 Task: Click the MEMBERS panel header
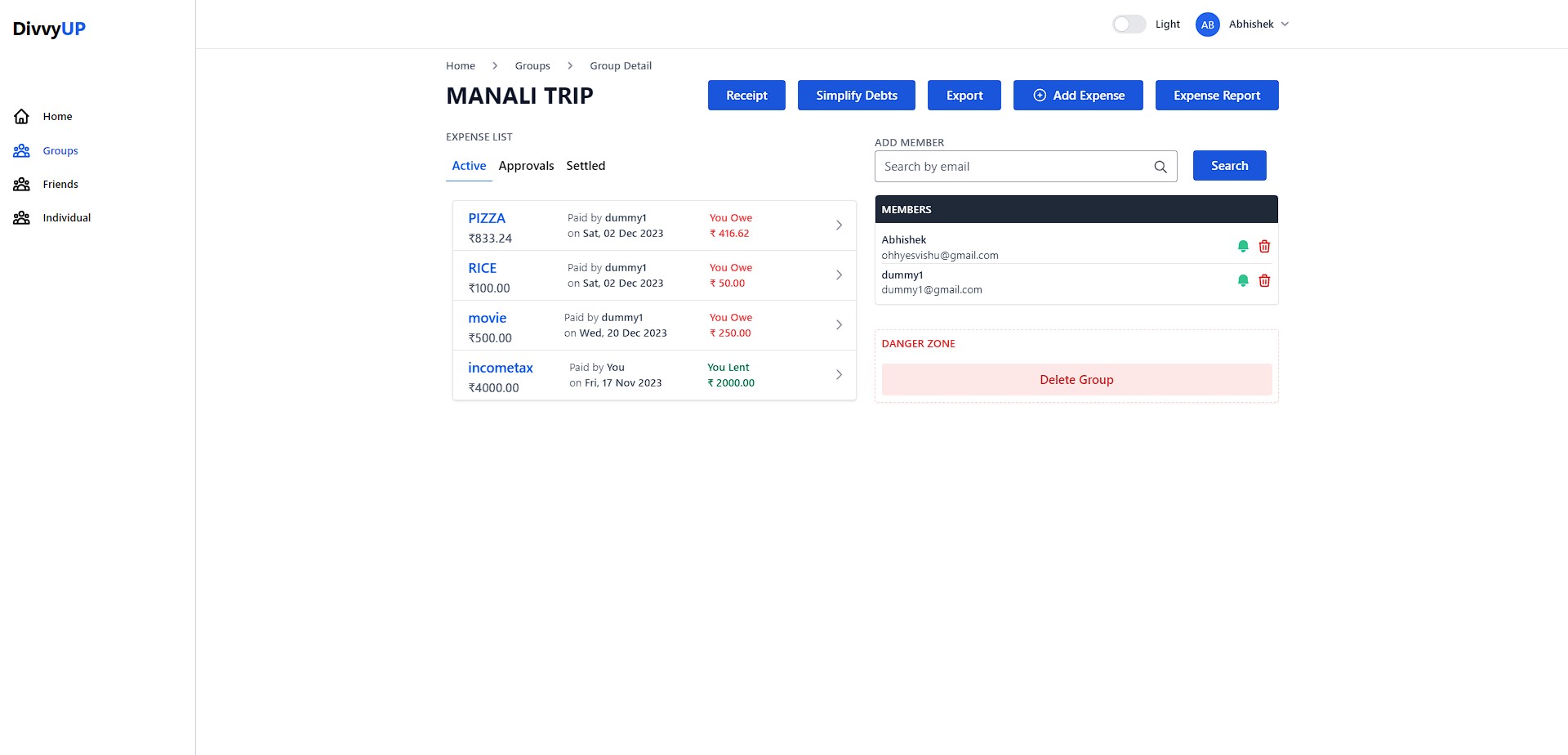click(1076, 209)
